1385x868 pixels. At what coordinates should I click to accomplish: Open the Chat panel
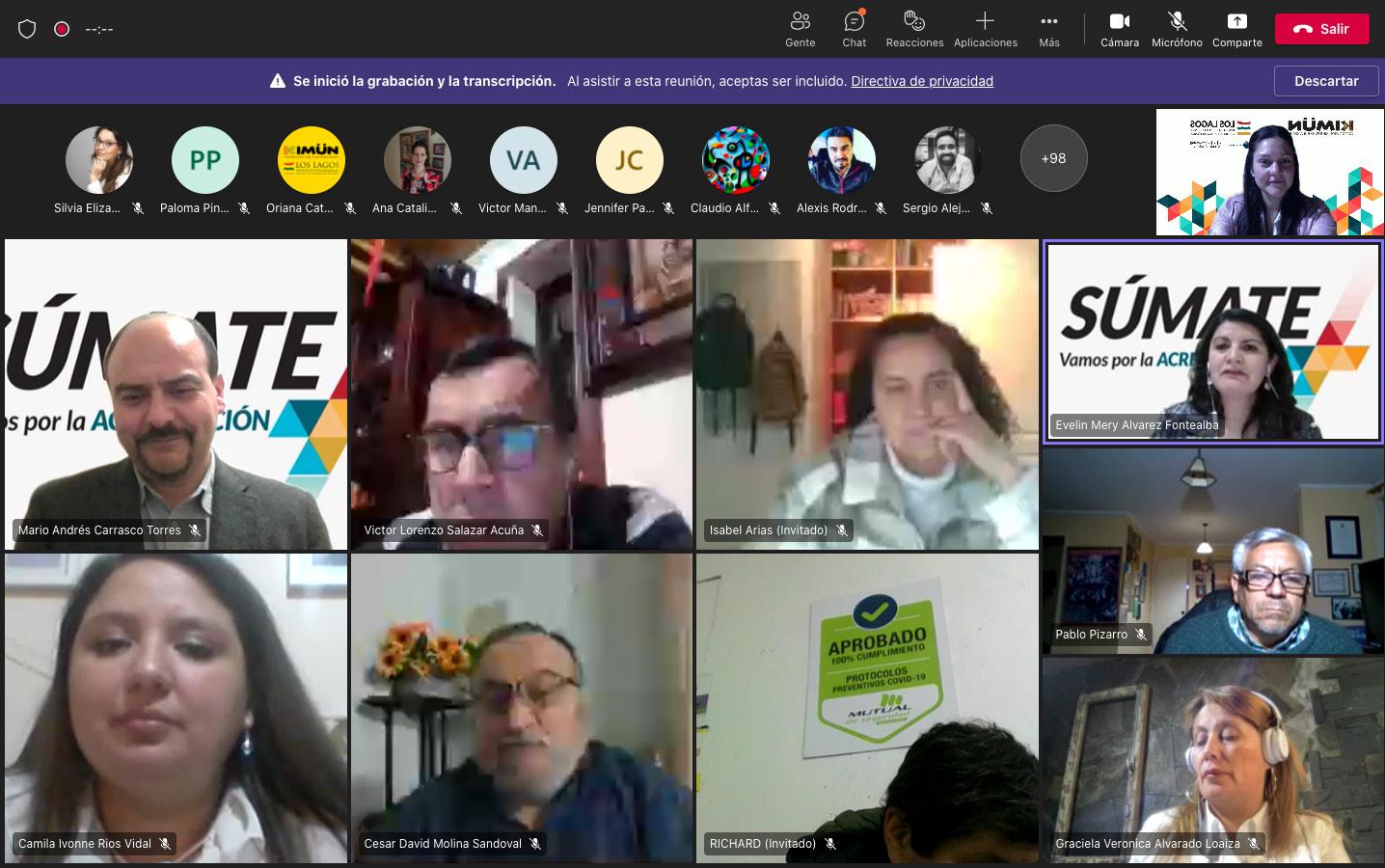tap(854, 29)
